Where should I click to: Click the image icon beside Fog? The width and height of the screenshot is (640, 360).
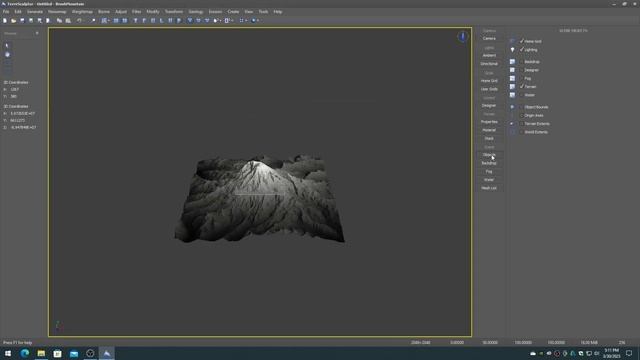(512, 78)
